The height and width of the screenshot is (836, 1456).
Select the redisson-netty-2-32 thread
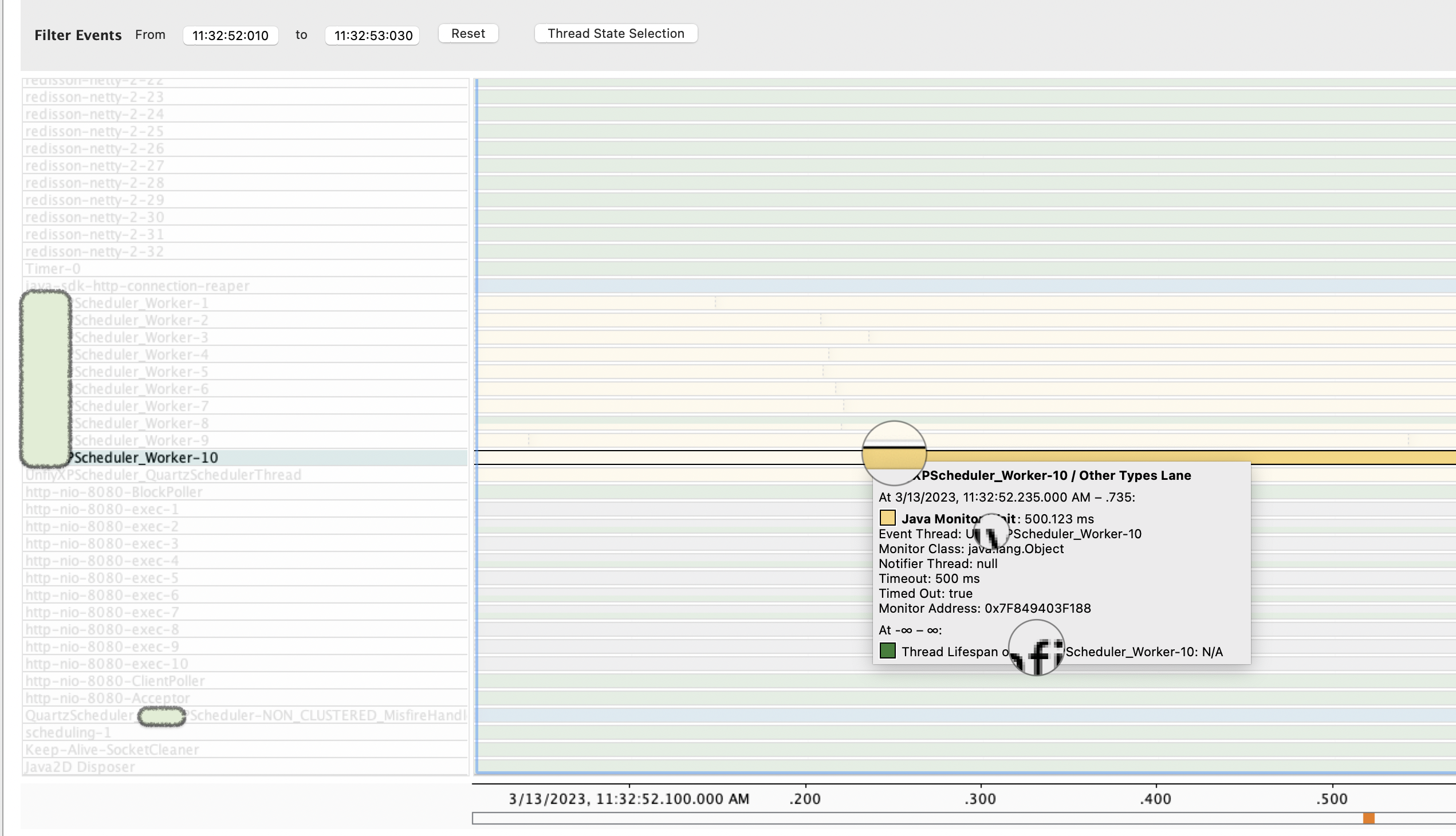(x=95, y=251)
